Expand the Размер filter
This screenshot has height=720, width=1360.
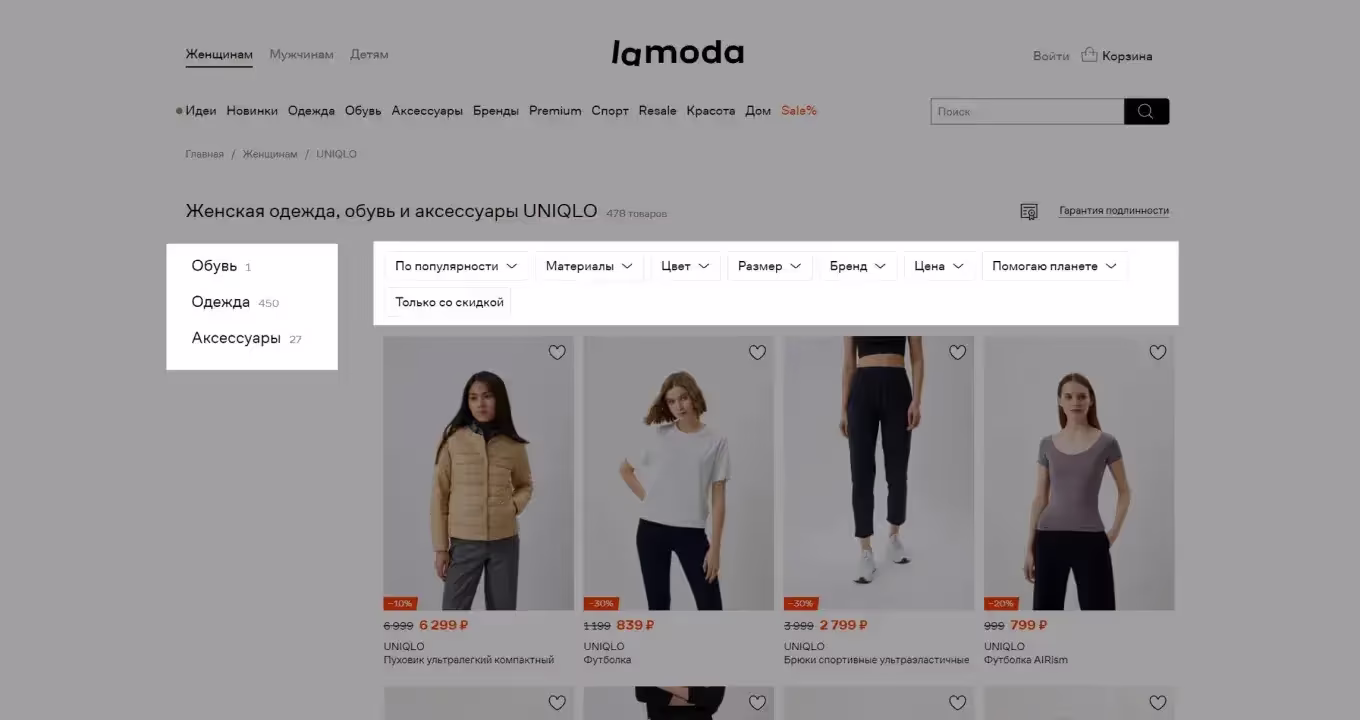(x=769, y=266)
